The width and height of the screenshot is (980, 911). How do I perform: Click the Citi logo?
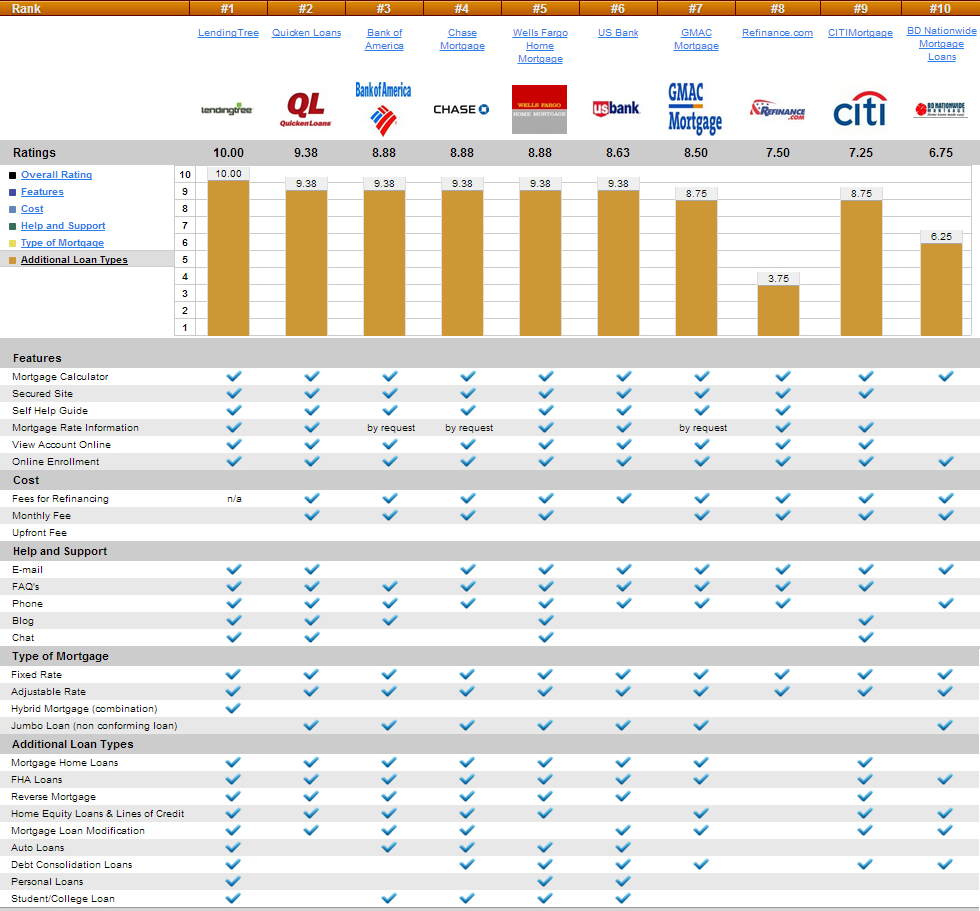click(x=860, y=109)
